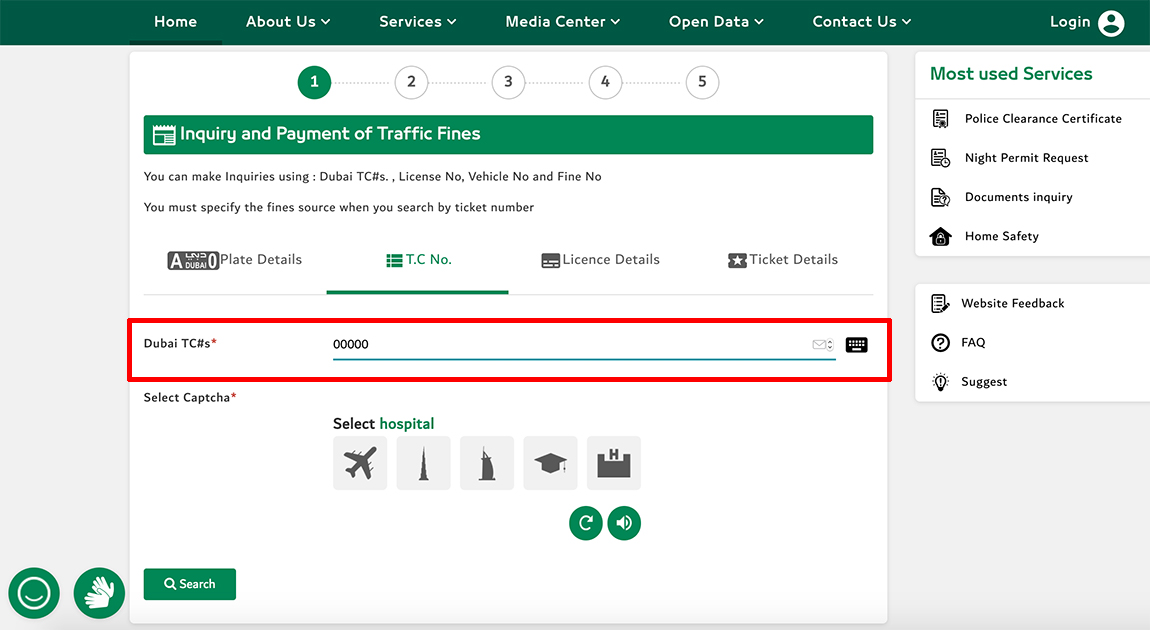Expand the About Us menu

tap(288, 22)
